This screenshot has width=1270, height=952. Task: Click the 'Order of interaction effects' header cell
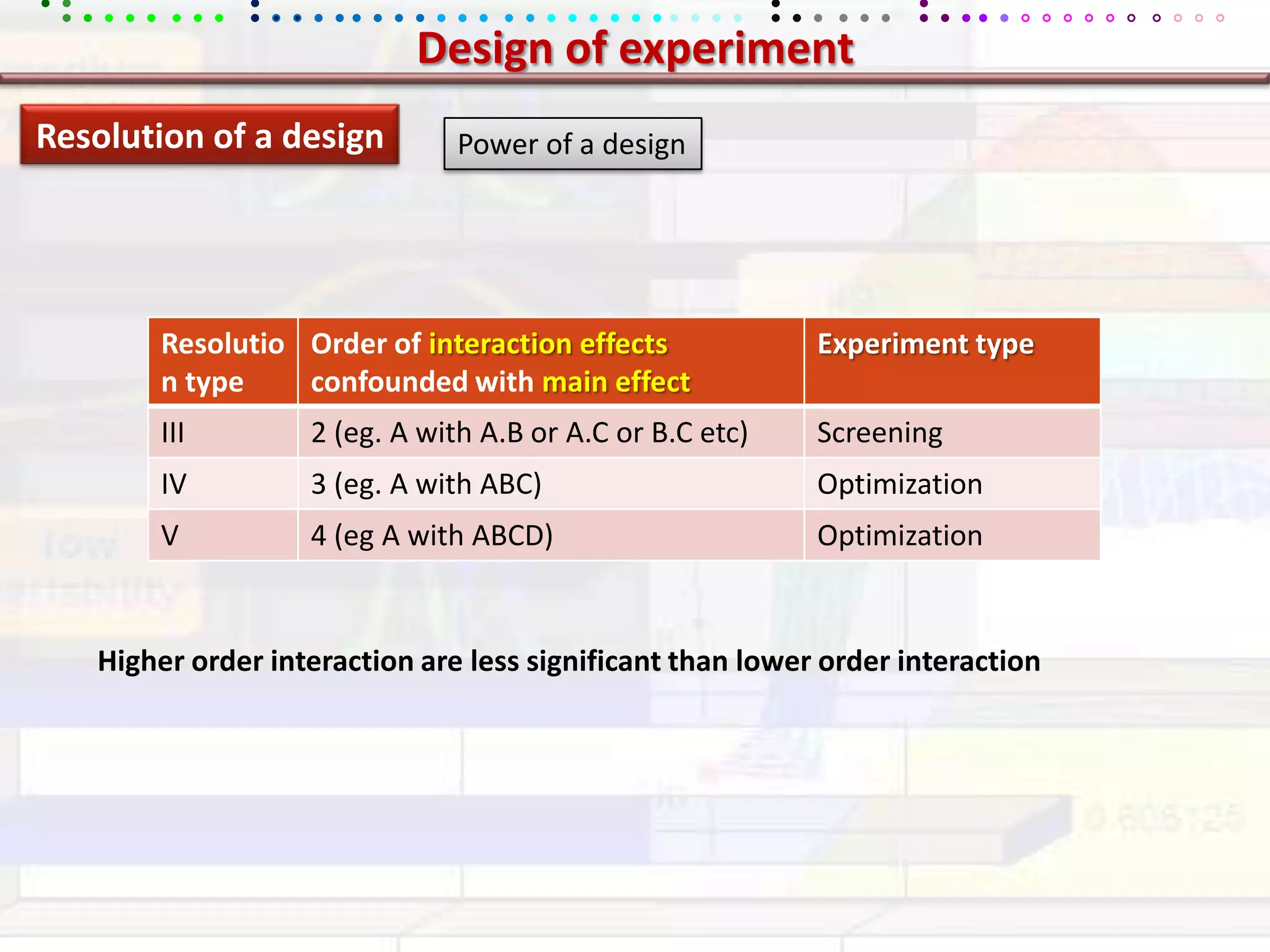click(x=551, y=362)
